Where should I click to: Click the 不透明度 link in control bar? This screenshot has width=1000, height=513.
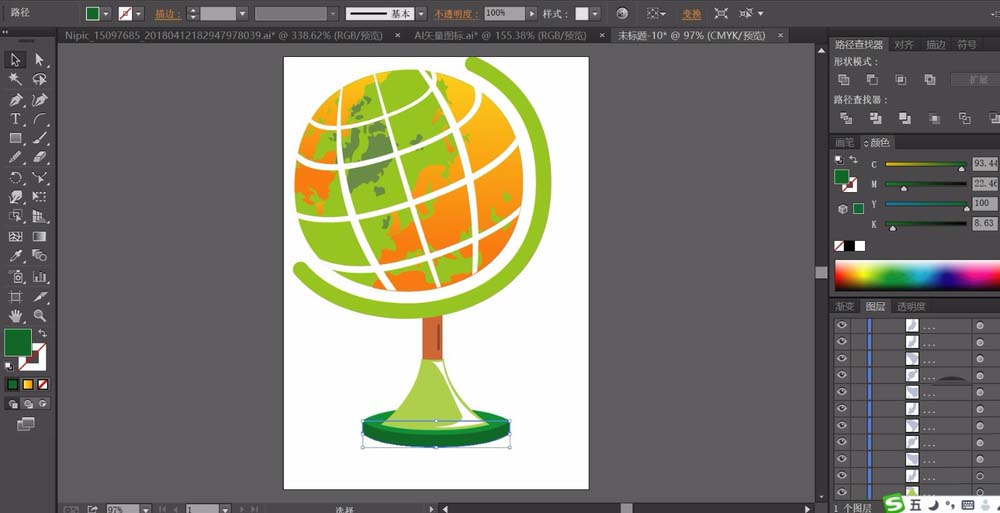[x=457, y=14]
